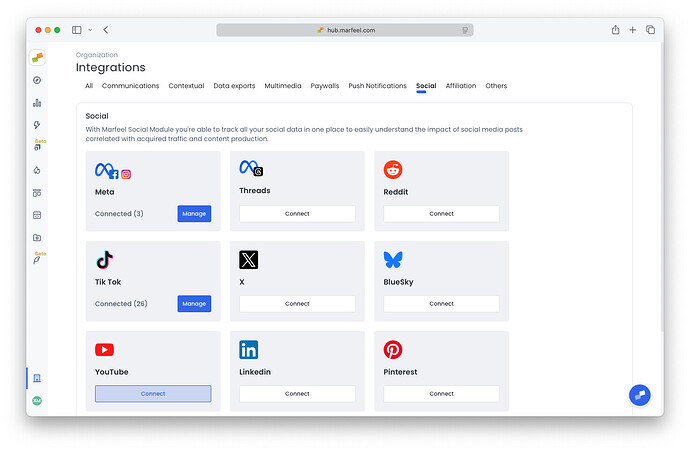Switch to the Multimedia tab
690x450 pixels.
283,86
